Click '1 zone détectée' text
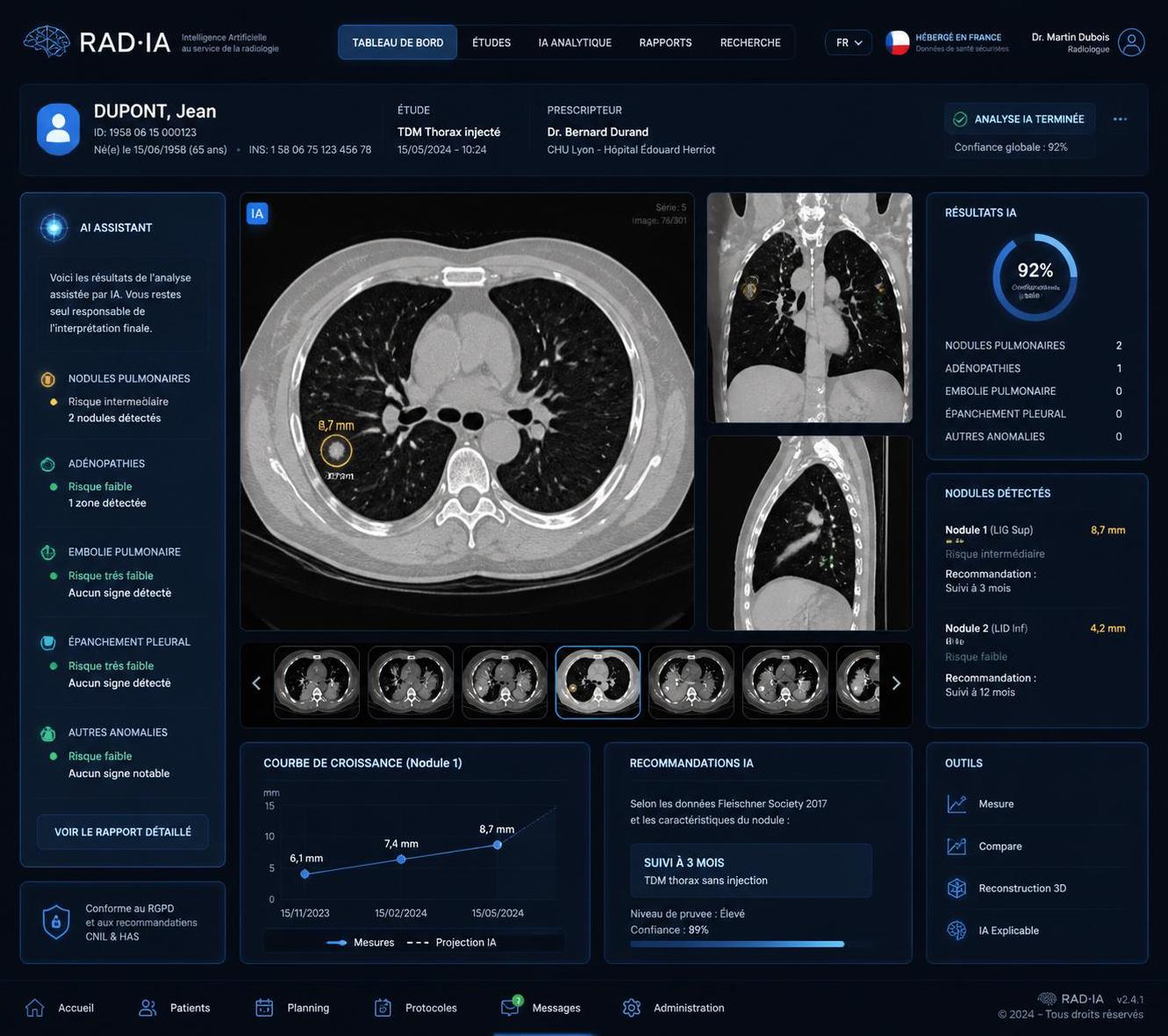This screenshot has height=1036, width=1168. [x=107, y=504]
